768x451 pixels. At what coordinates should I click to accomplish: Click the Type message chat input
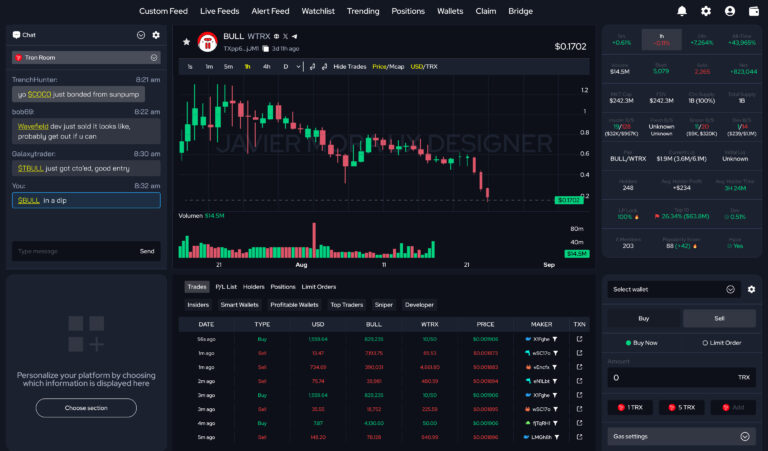pos(73,251)
